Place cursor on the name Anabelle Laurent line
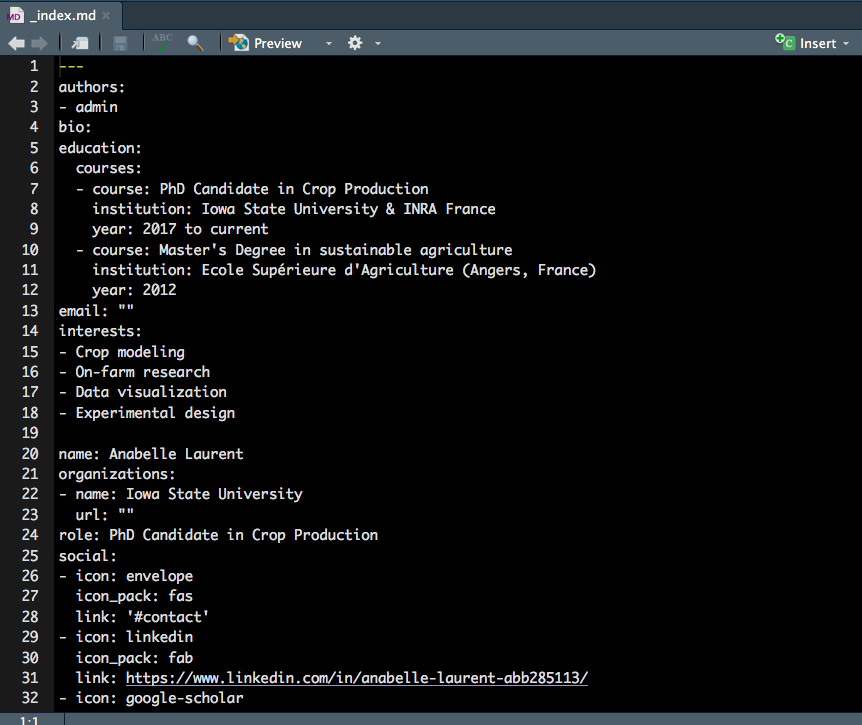Viewport: 862px width, 725px height. tap(150, 454)
